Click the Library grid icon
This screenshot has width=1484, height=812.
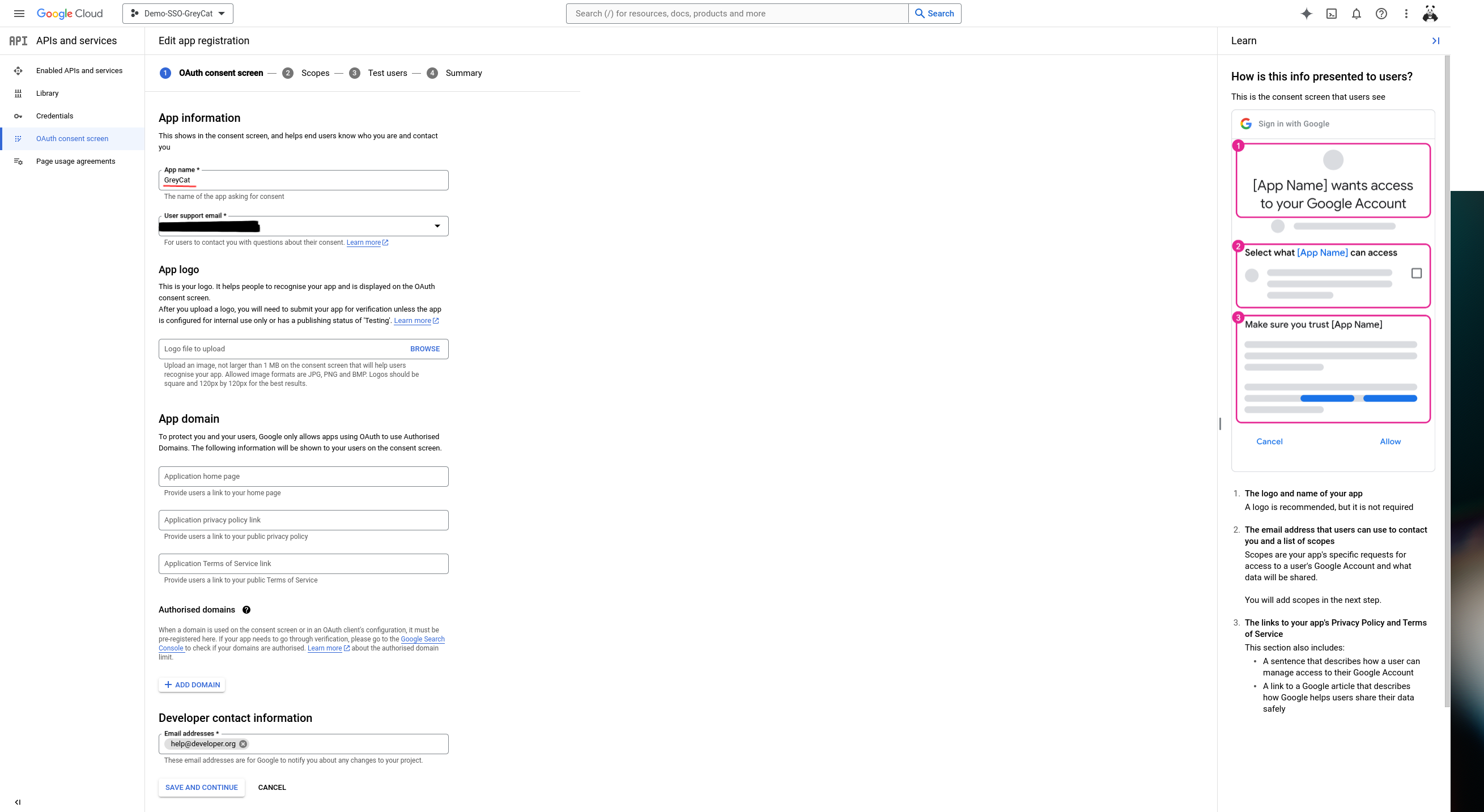pos(19,93)
